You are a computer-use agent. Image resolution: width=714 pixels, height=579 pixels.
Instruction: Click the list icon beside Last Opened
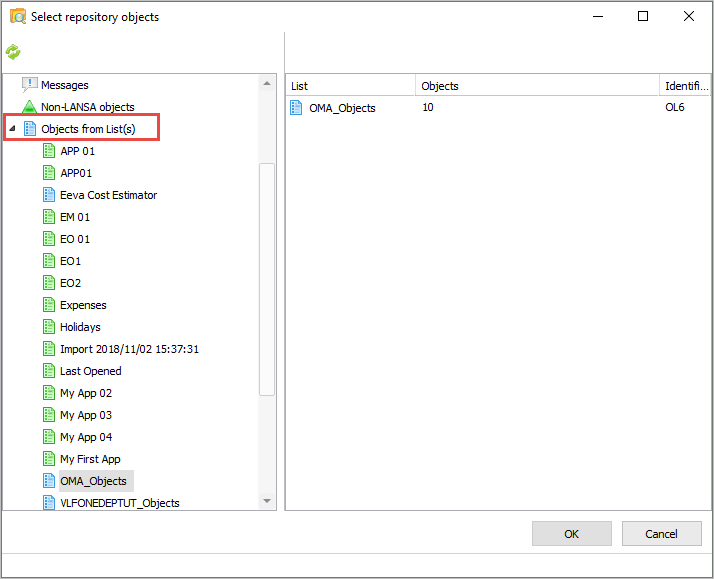[49, 371]
